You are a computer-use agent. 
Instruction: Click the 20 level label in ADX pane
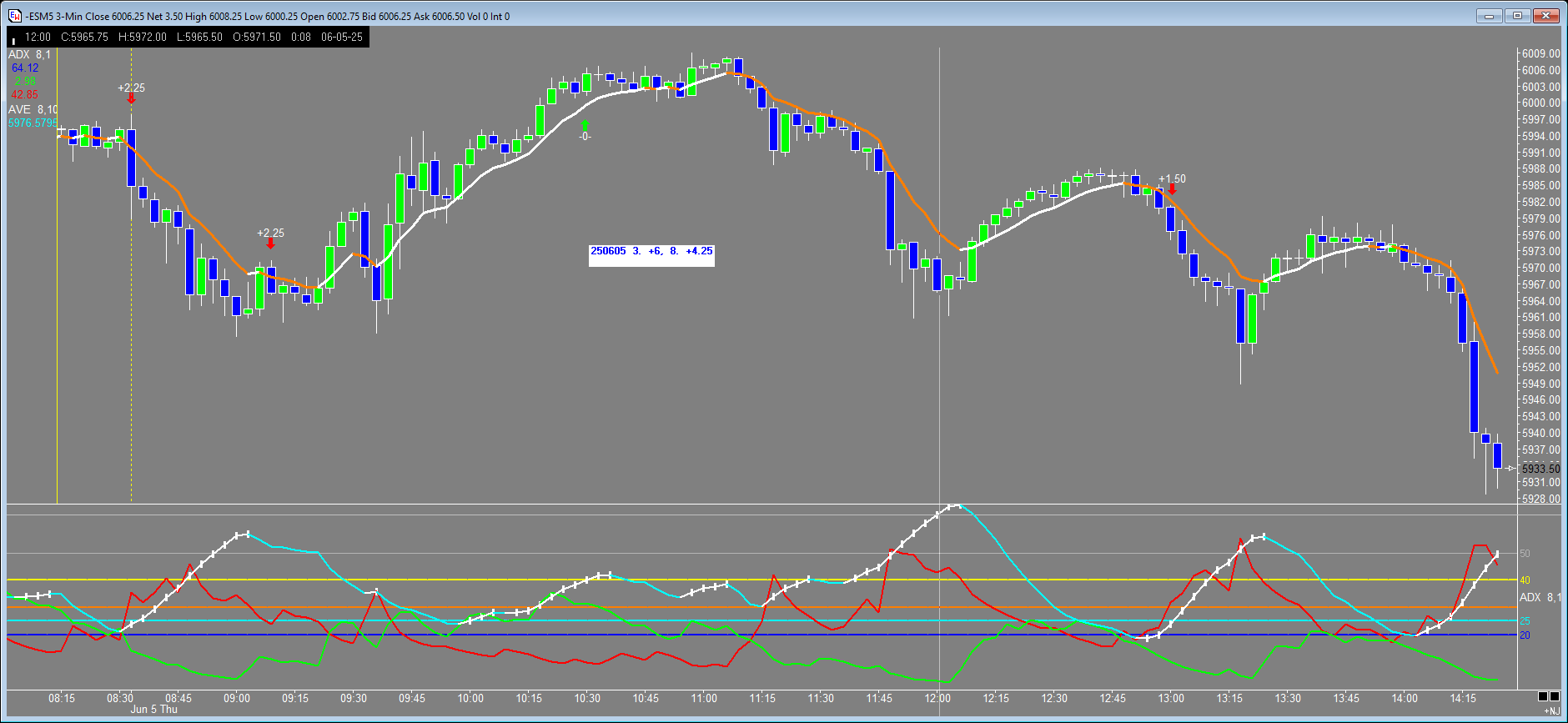tap(1525, 635)
